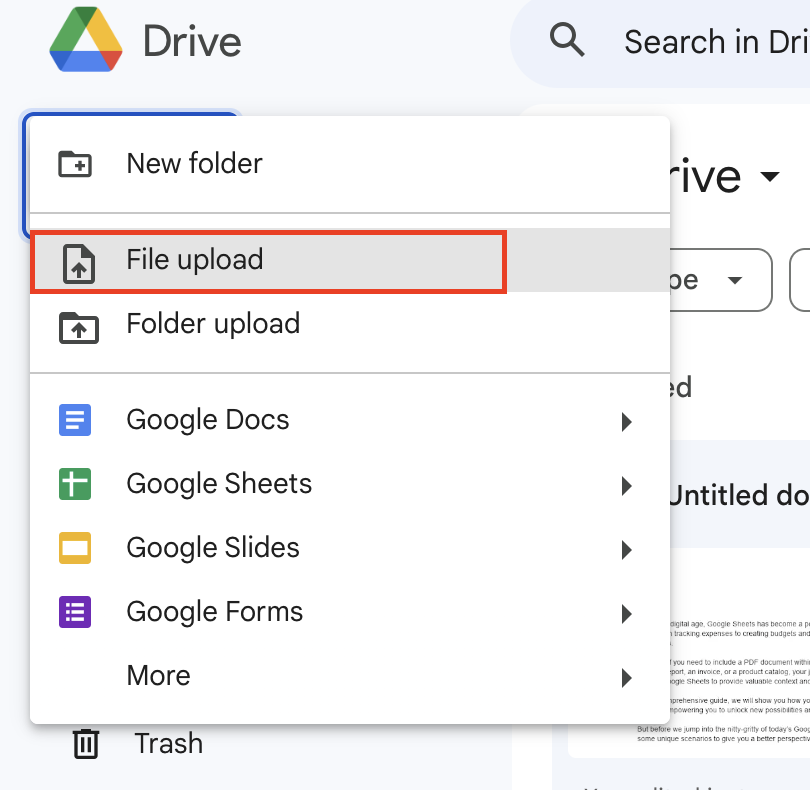Open the More submenu entry
Image resolution: width=810 pixels, height=790 pixels.
click(x=350, y=676)
